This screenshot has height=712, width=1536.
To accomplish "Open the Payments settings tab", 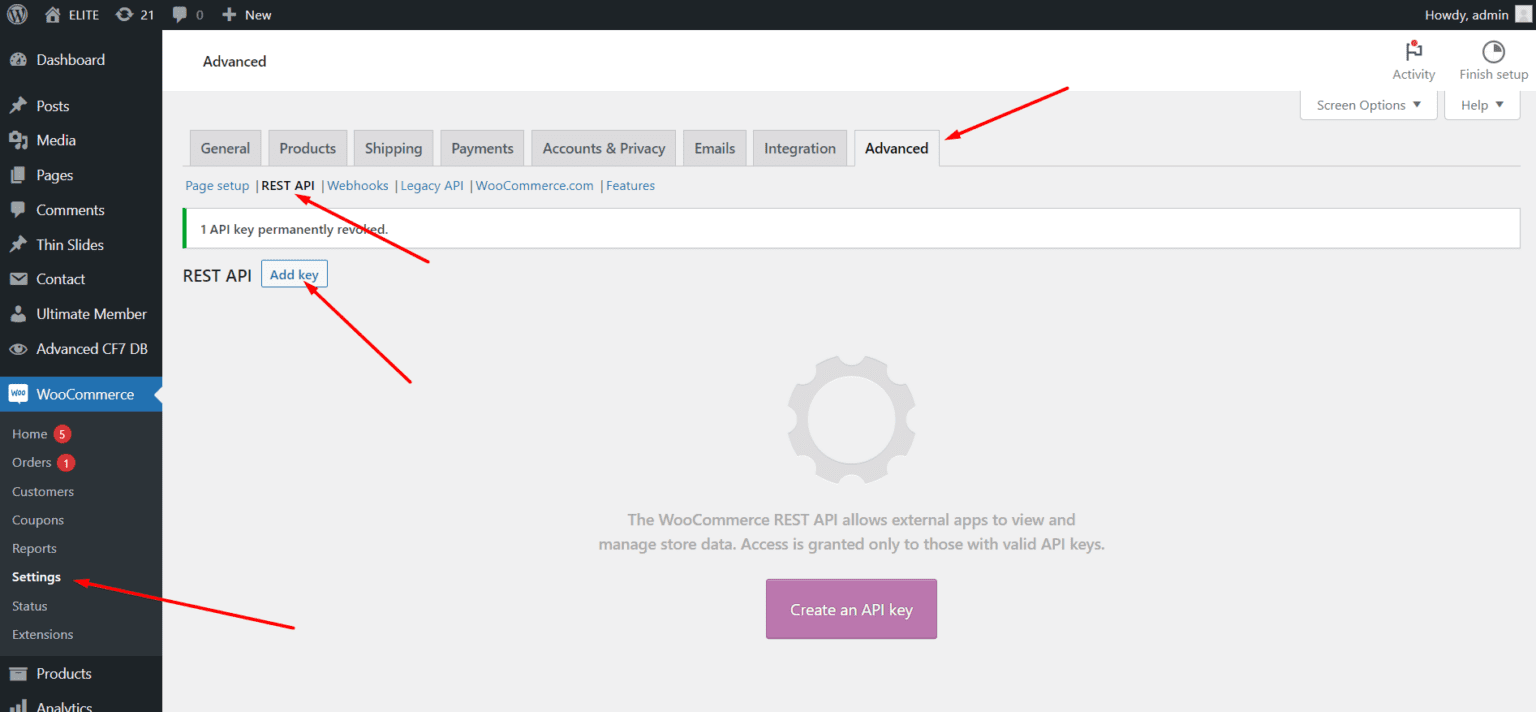I will pyautogui.click(x=482, y=148).
